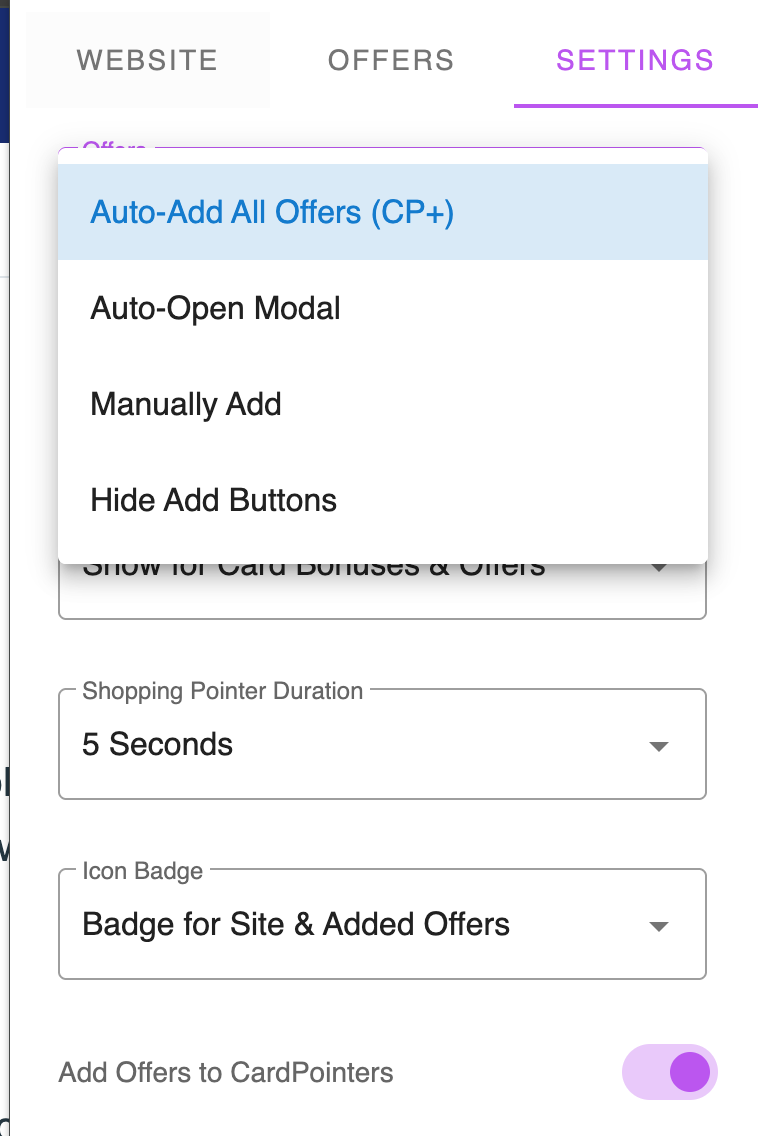Choose Auto-Add All Offers (CP+) option
774x1136 pixels.
383,212
